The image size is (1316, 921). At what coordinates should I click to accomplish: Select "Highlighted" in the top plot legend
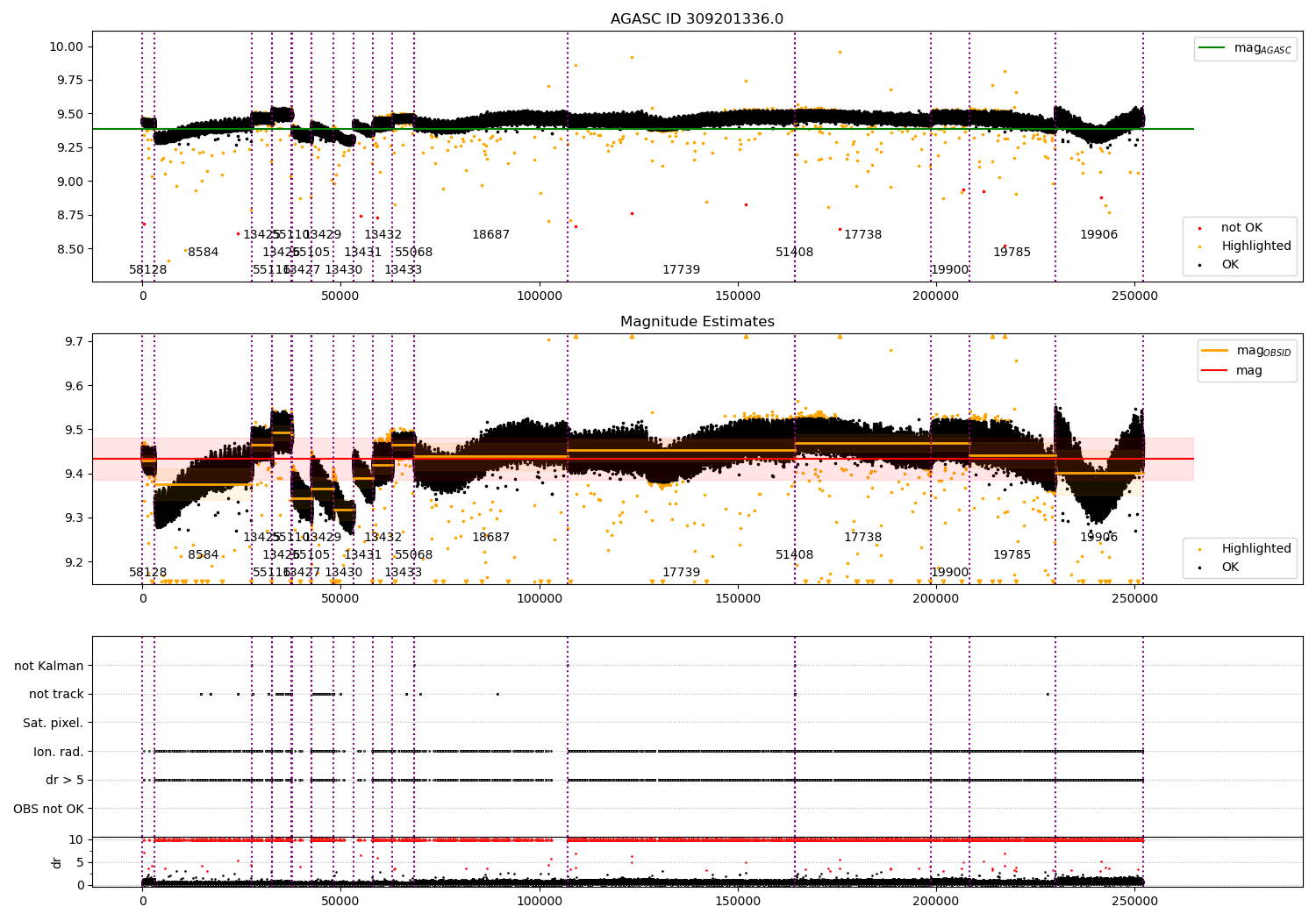tap(1244, 246)
